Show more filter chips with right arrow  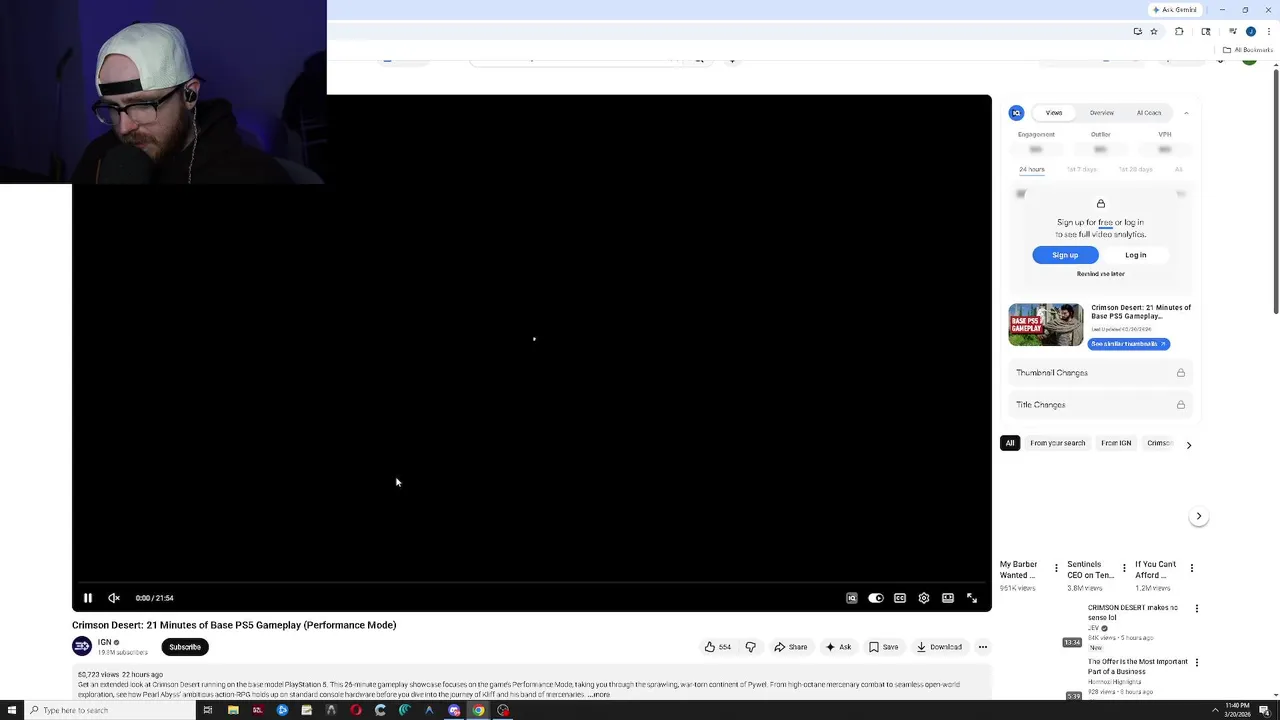[1188, 444]
